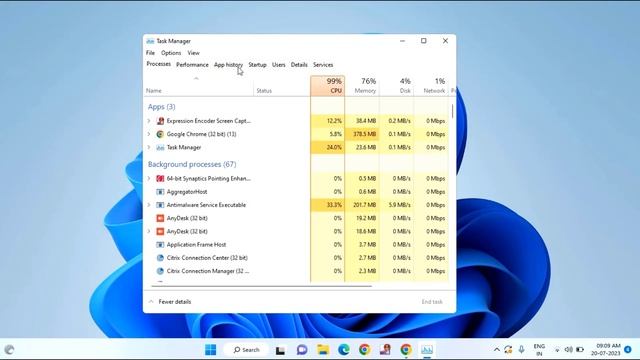640x360 pixels.
Task: Click Antimalware CPU value 33.3%
Action: (334, 205)
